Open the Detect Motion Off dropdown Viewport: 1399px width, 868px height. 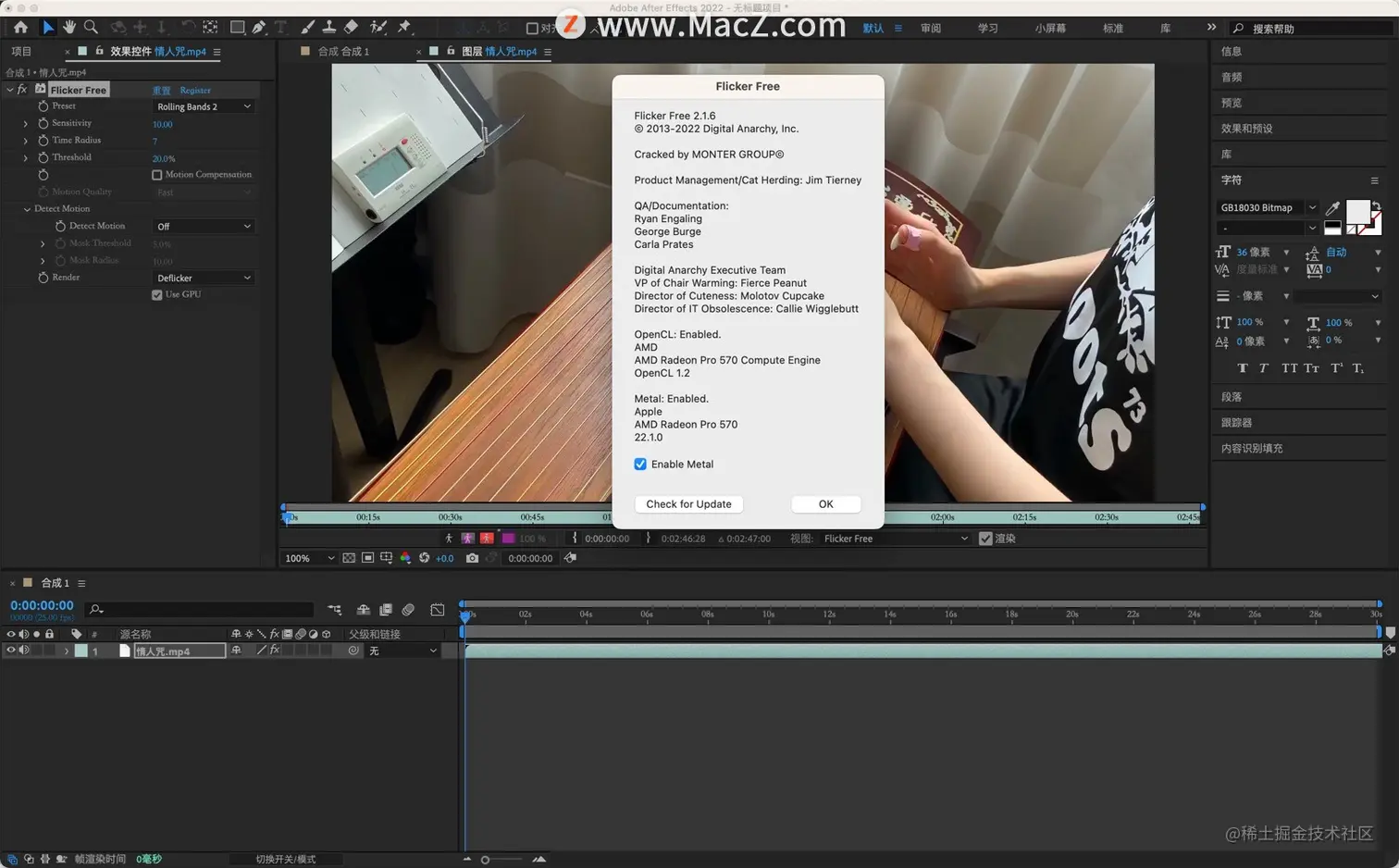click(204, 227)
